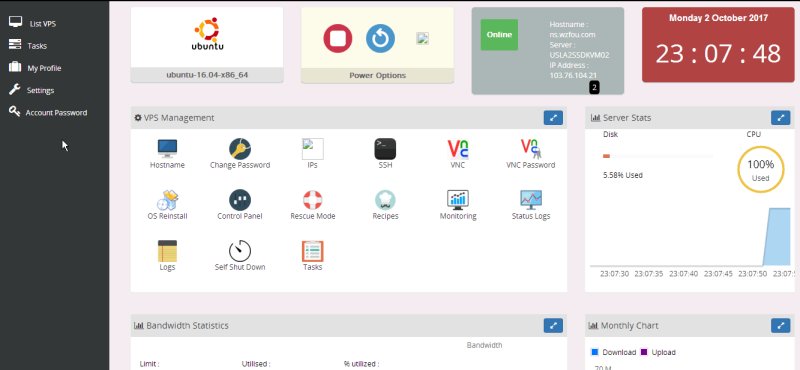Open Account Password in sidebar
Screen dimensions: 800x370
point(47,112)
